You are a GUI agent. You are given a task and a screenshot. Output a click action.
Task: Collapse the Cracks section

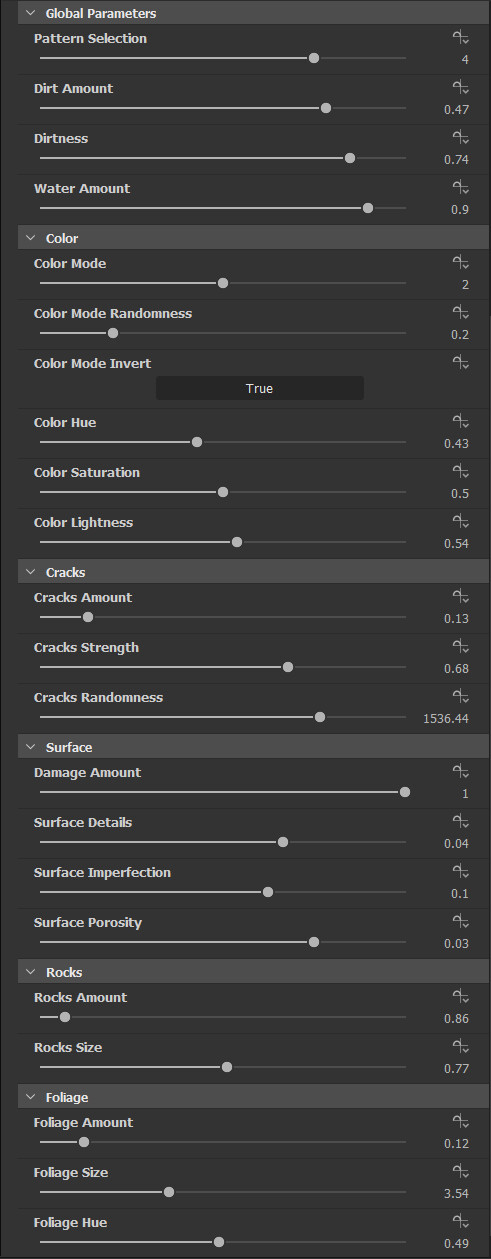pos(30,572)
